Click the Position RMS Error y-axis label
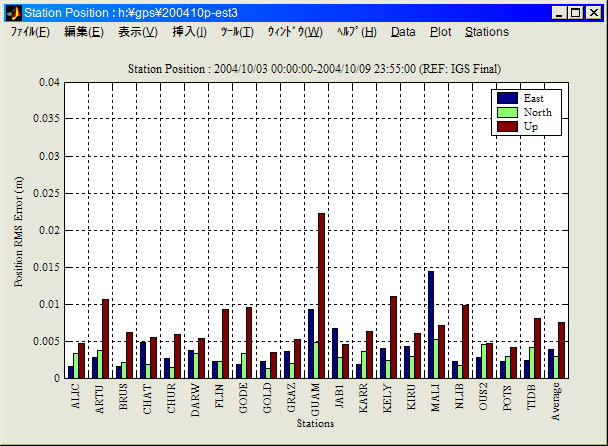This screenshot has height=446, width=608. (x=19, y=230)
